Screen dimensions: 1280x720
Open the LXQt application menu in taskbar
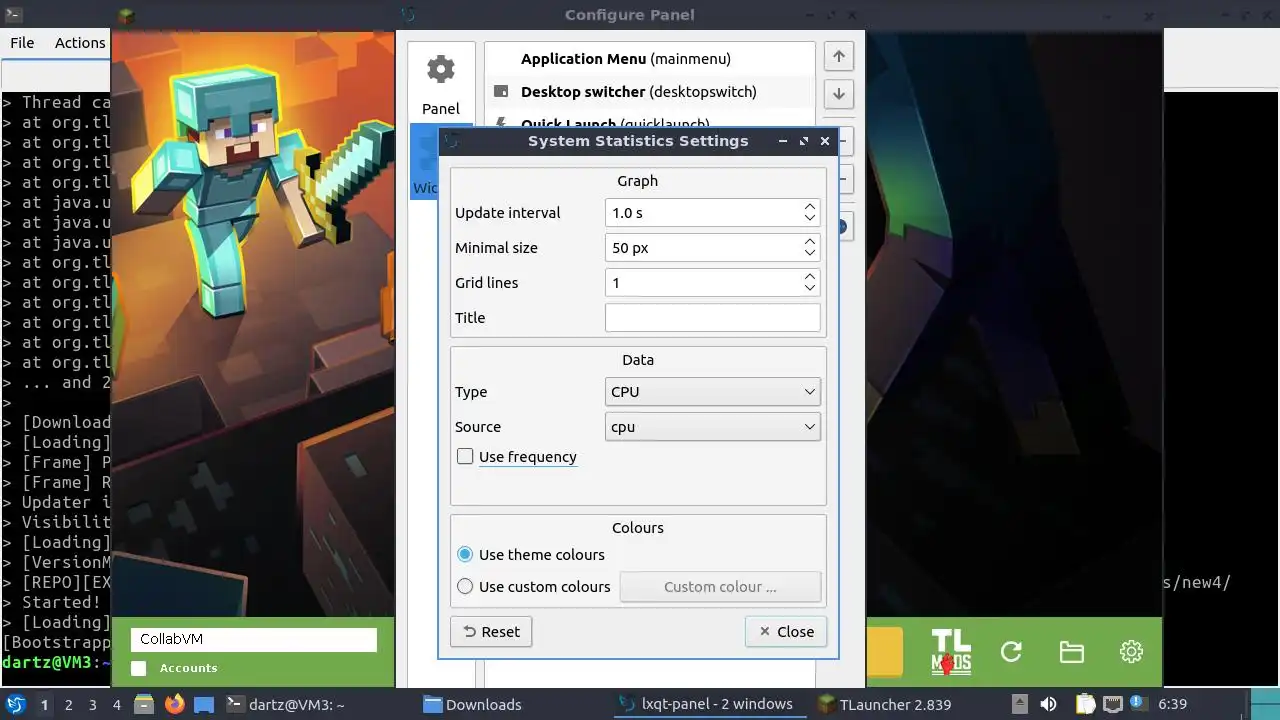pos(16,704)
